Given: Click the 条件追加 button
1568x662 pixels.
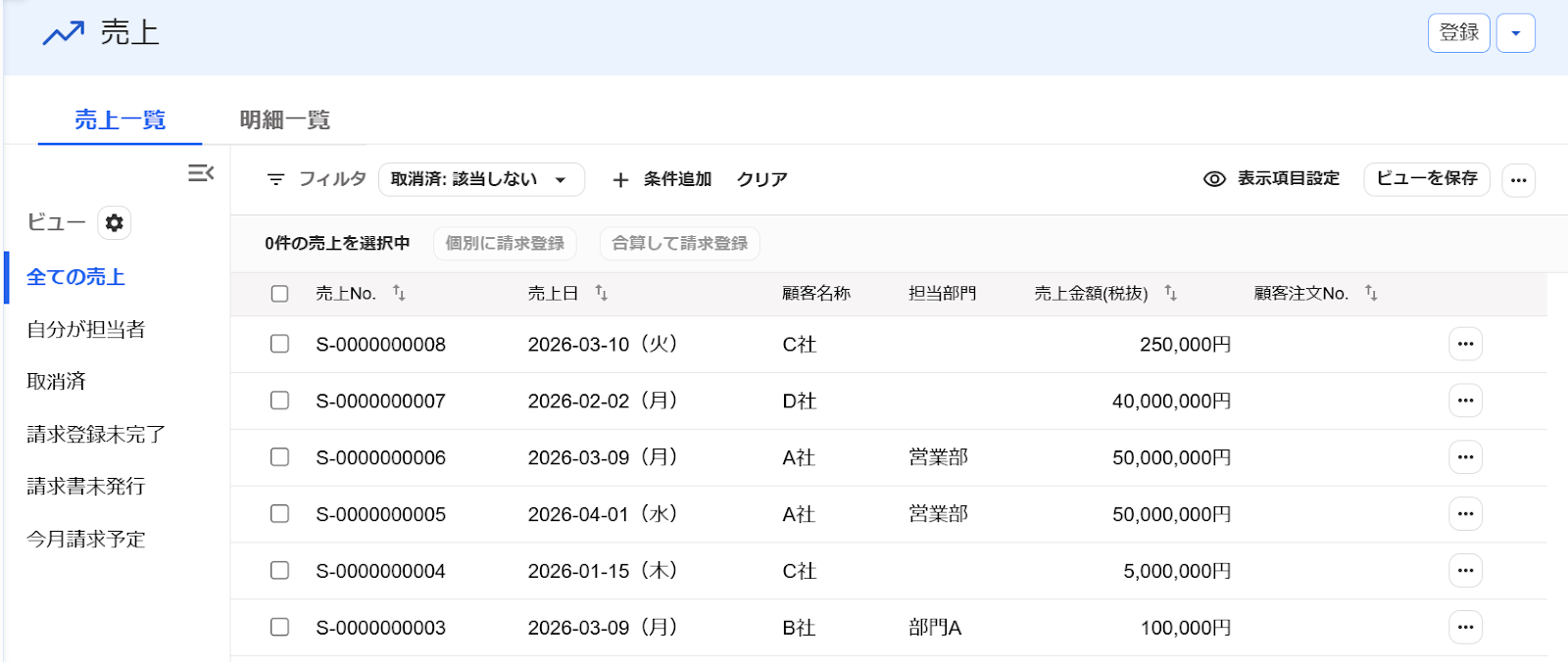Looking at the screenshot, I should (x=661, y=180).
